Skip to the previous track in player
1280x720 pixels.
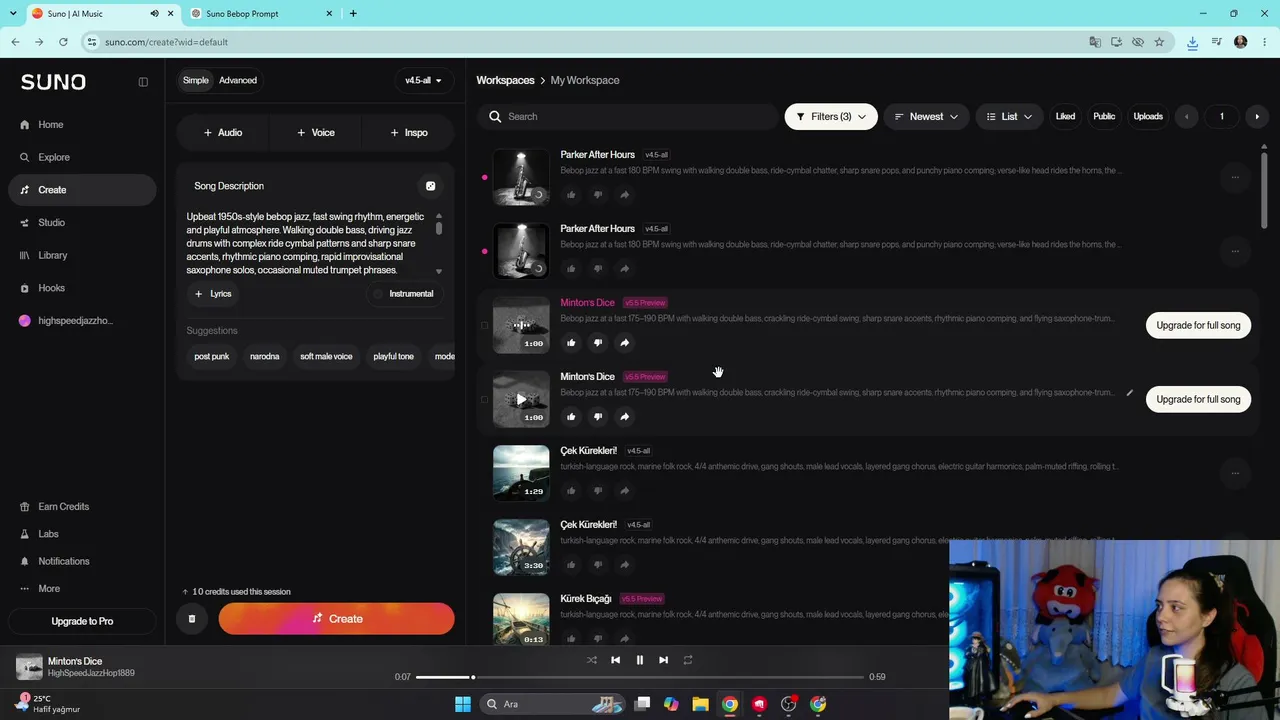[x=615, y=660]
